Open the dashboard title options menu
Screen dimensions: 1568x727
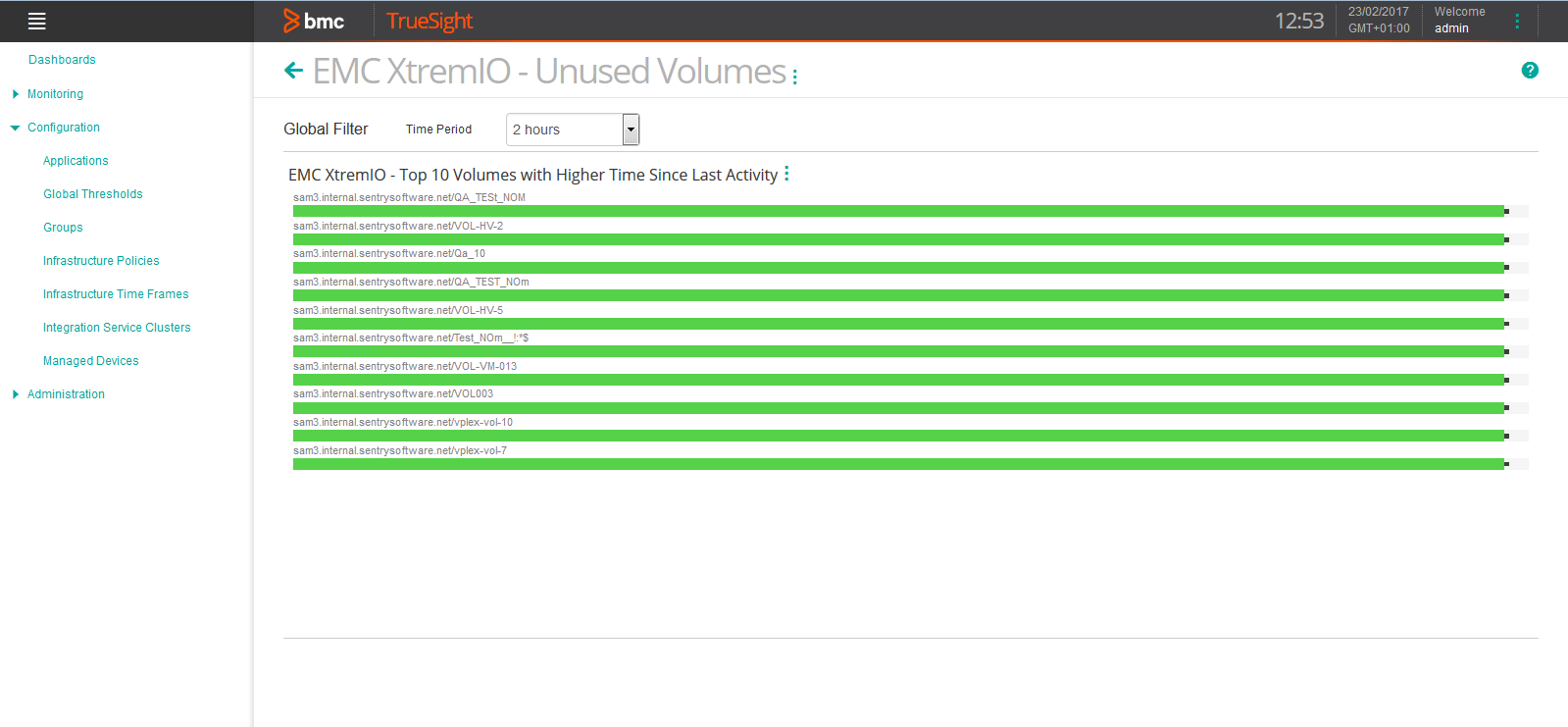[x=794, y=76]
